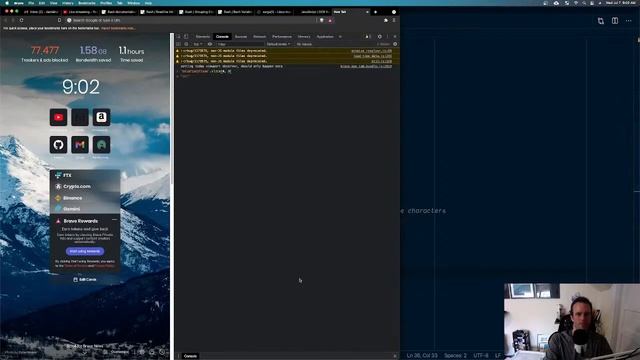Clear the console with clear icon
640x360 pixels.
click(x=186, y=44)
